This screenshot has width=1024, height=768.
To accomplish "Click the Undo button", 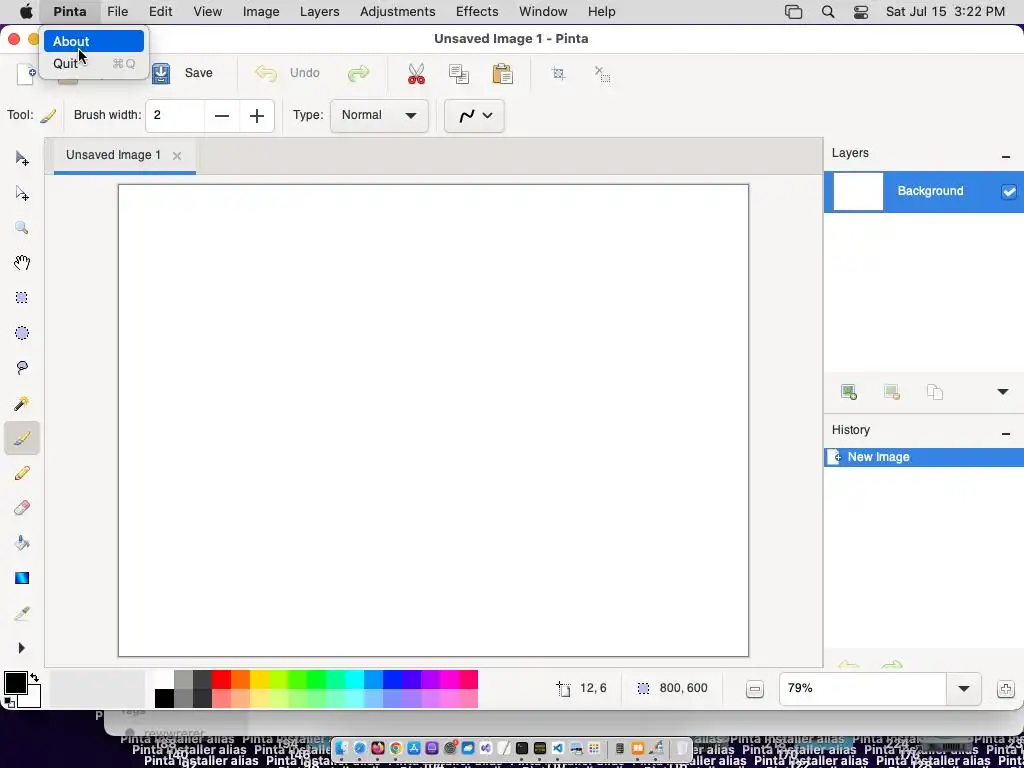I will tap(287, 73).
